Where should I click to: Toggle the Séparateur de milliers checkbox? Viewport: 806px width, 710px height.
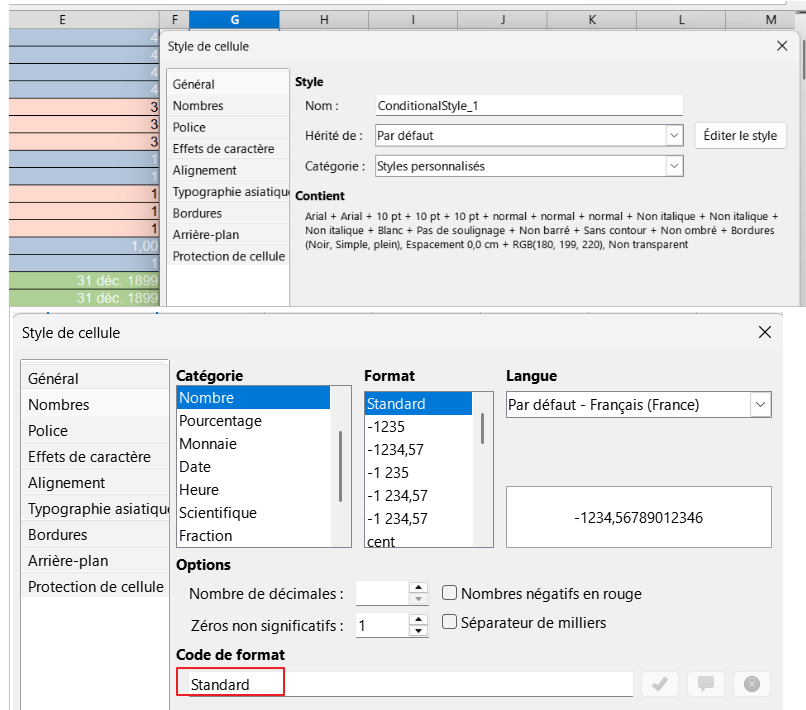[450, 622]
